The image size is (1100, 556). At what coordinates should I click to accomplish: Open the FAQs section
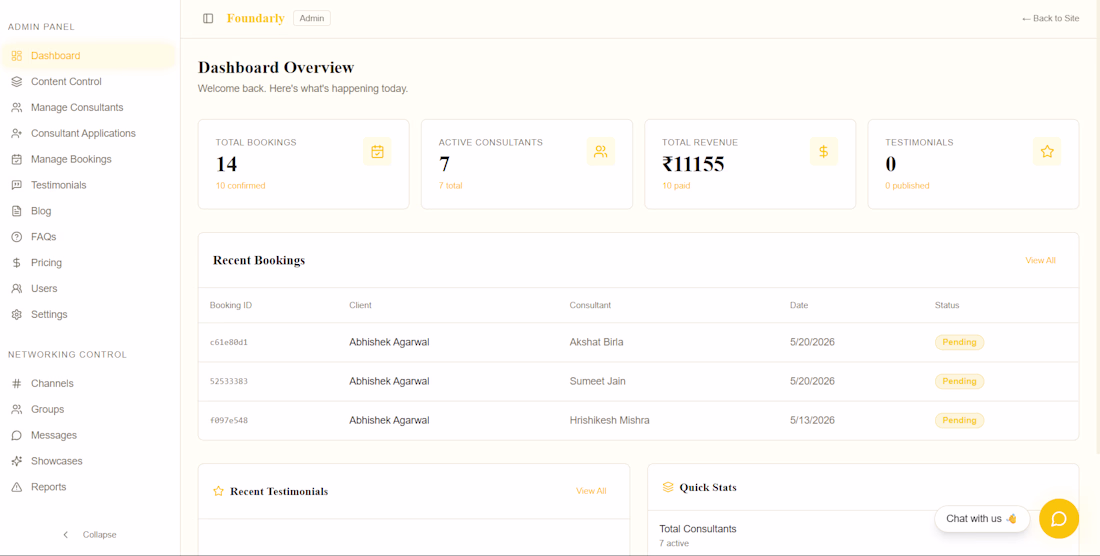(88, 237)
